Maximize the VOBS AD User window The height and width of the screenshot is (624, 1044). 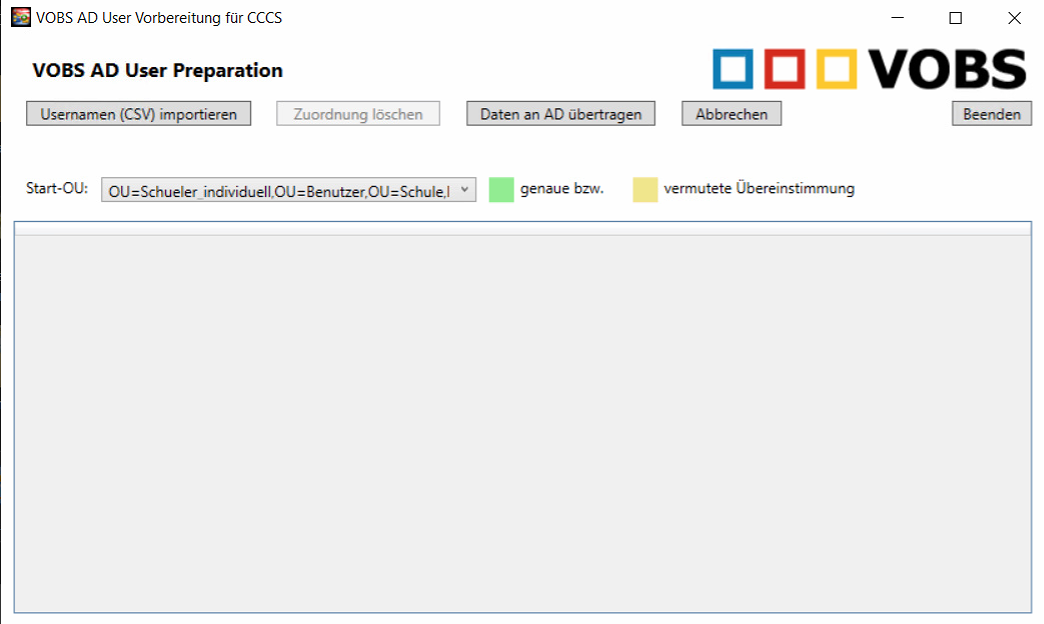955,18
